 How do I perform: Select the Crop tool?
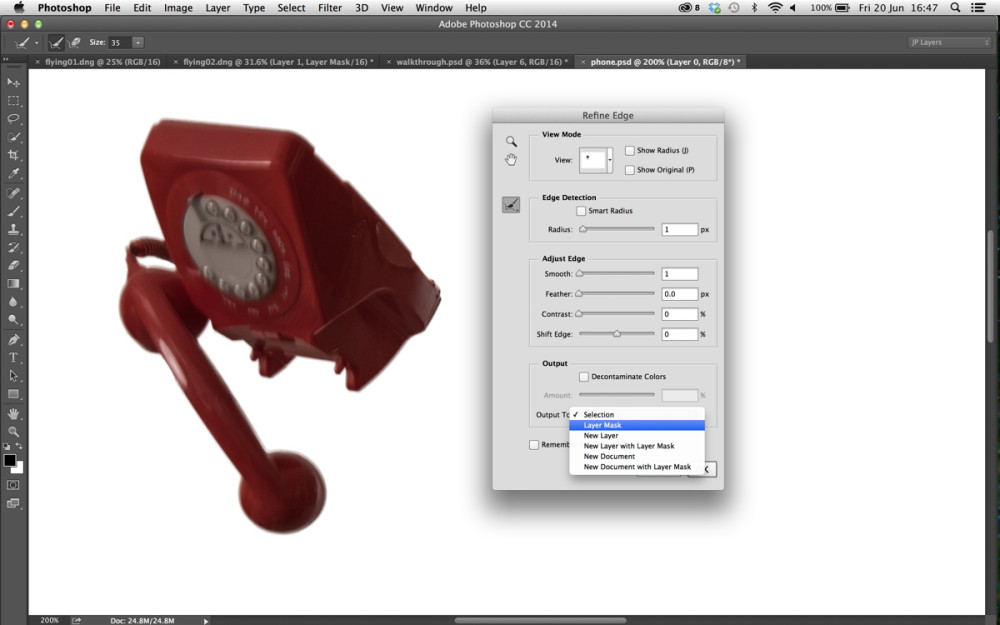pos(13,155)
